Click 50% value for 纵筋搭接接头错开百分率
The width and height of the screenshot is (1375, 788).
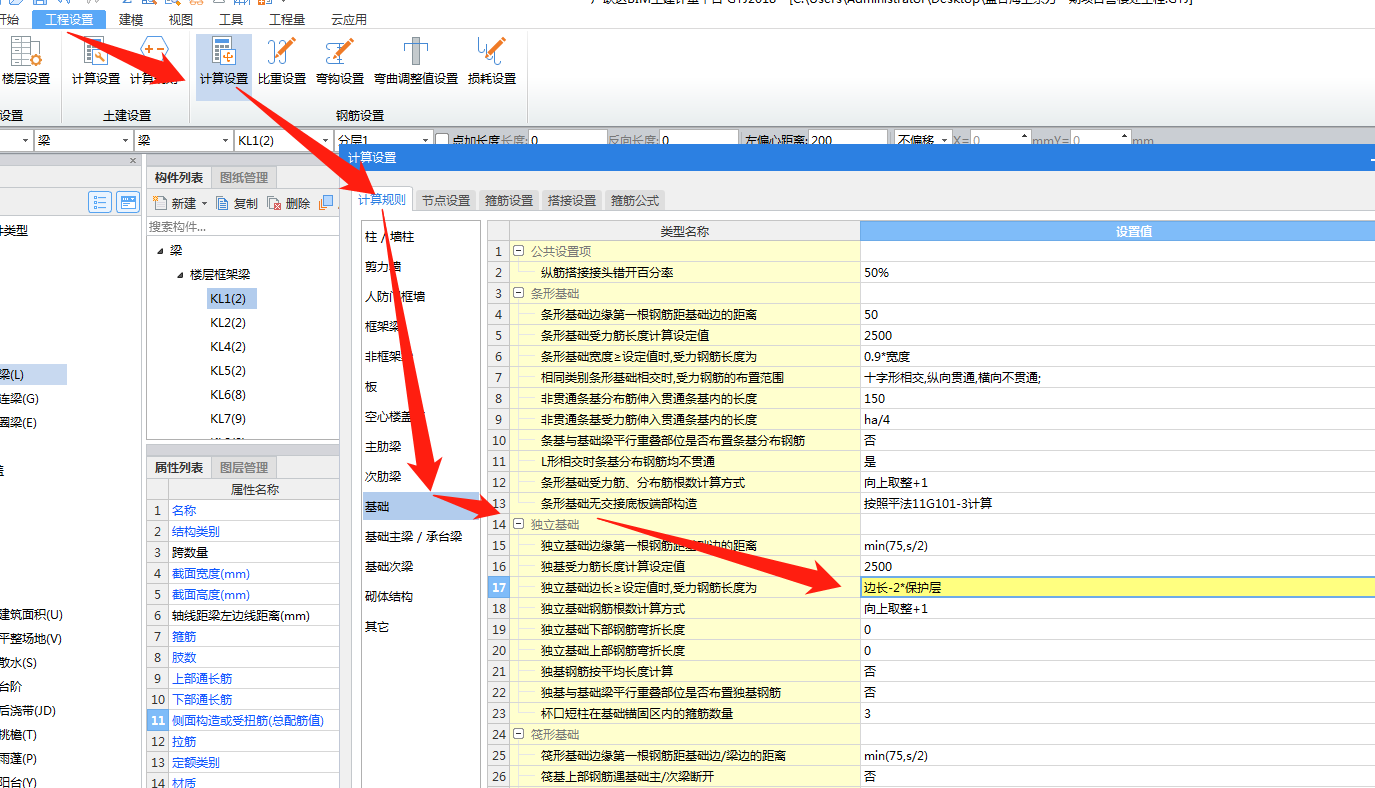[1117, 272]
